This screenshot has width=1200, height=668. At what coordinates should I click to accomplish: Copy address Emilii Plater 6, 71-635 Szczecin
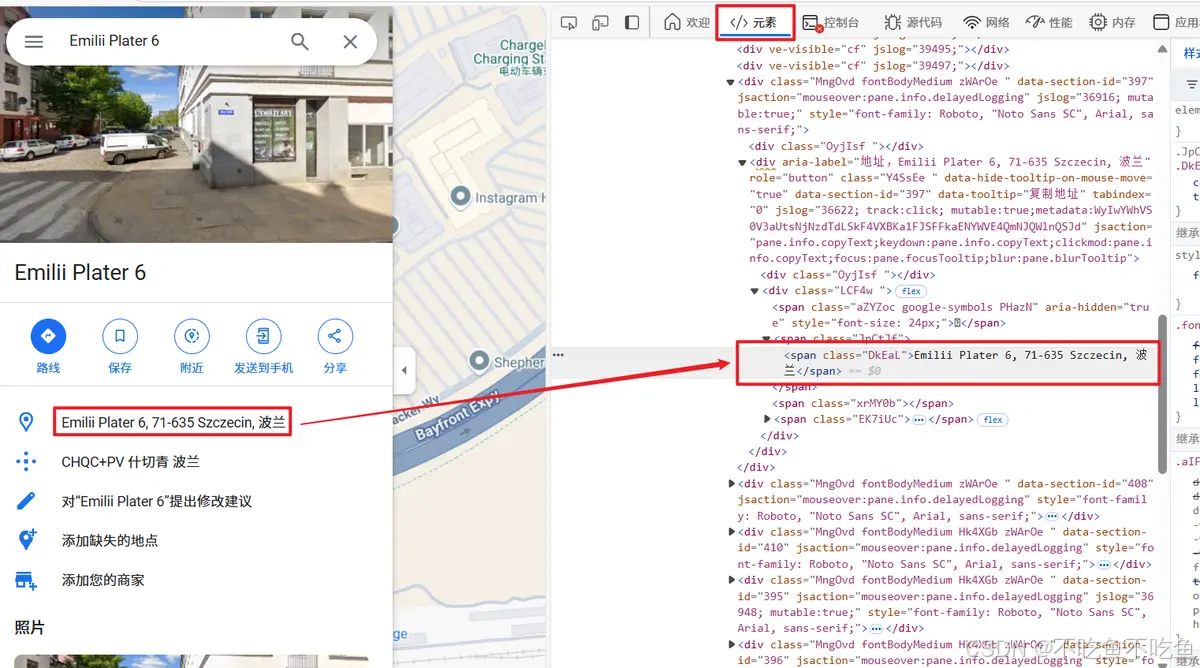(x=173, y=422)
